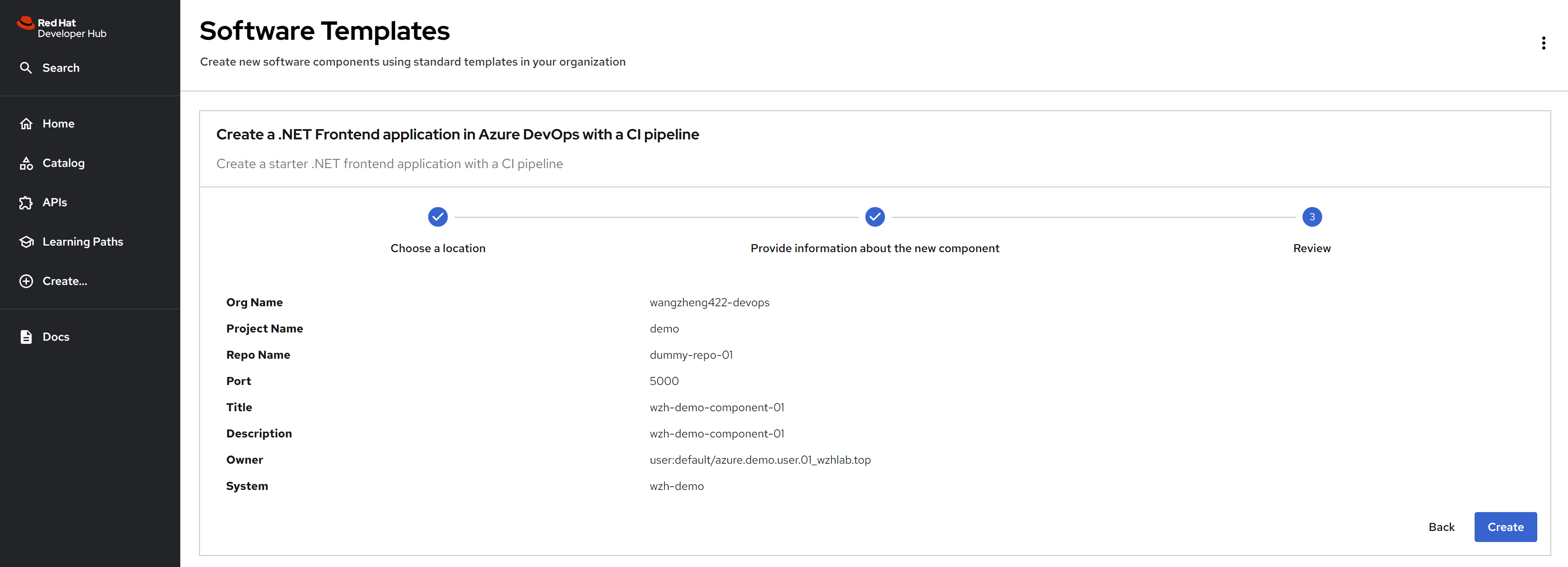Click the Docs document icon
1568x567 pixels.
26,337
